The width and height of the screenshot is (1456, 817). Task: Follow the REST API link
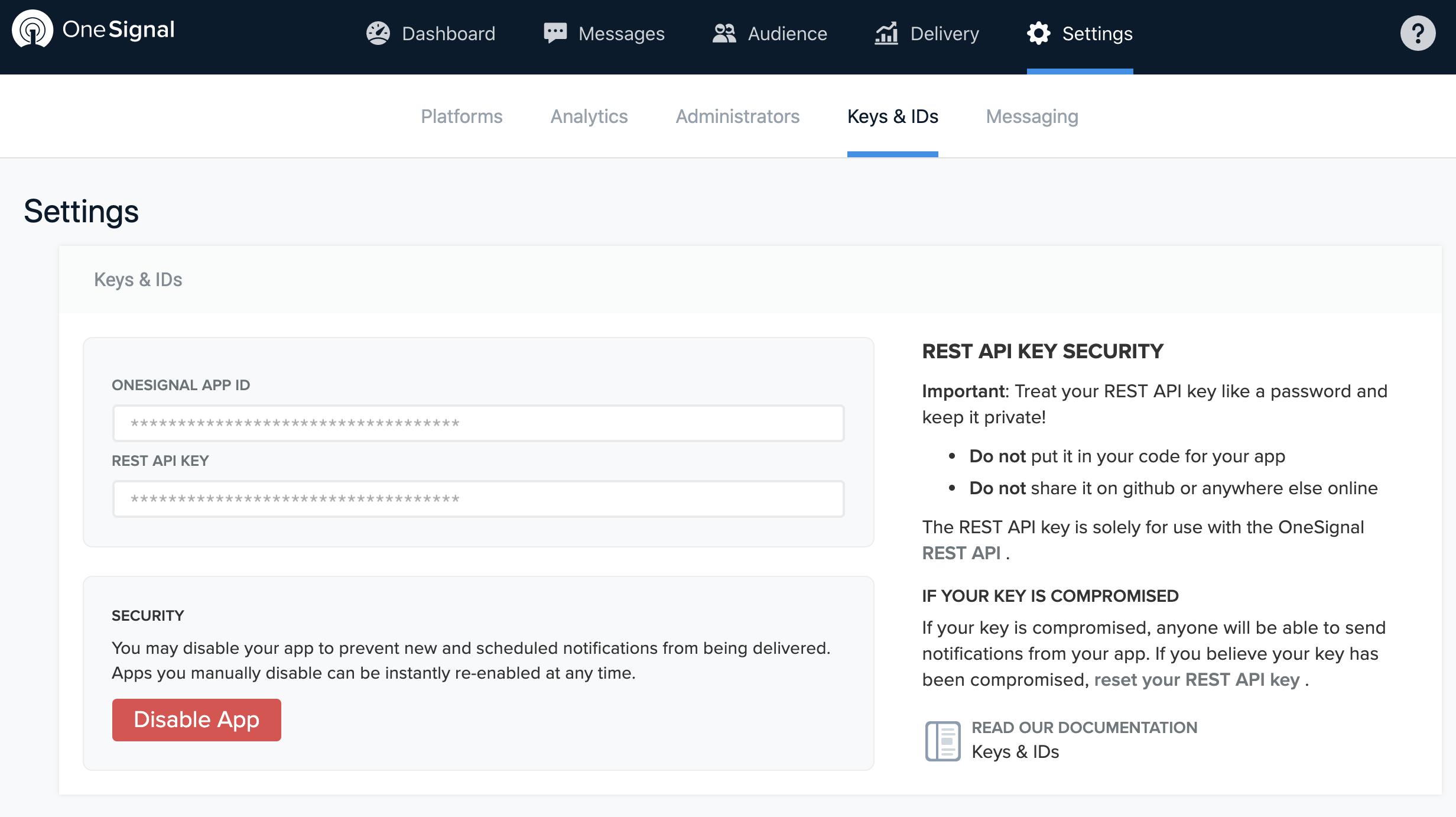[961, 553]
